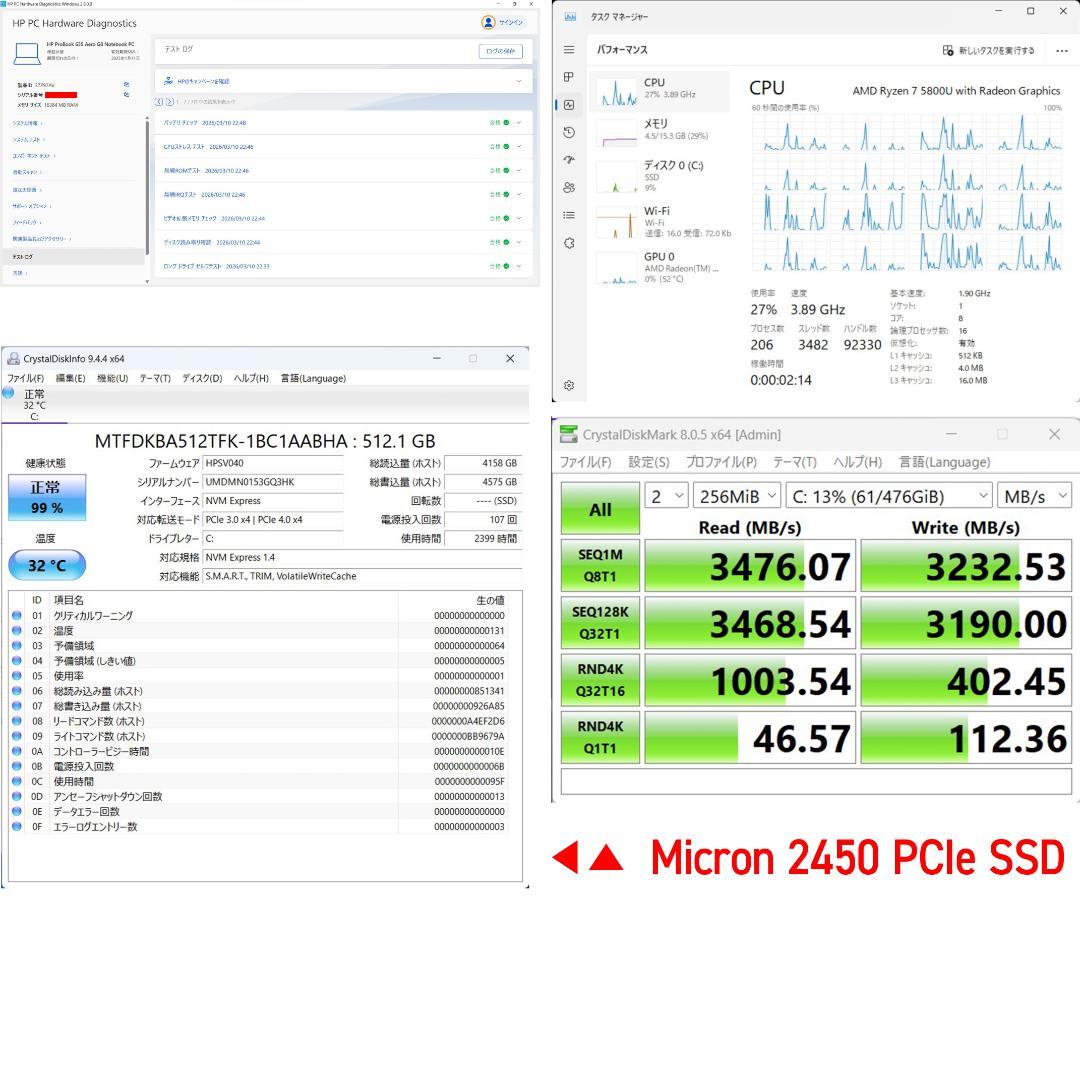Open Details list icon in Task Manager
The width and height of the screenshot is (1080, 1080).
point(569,215)
